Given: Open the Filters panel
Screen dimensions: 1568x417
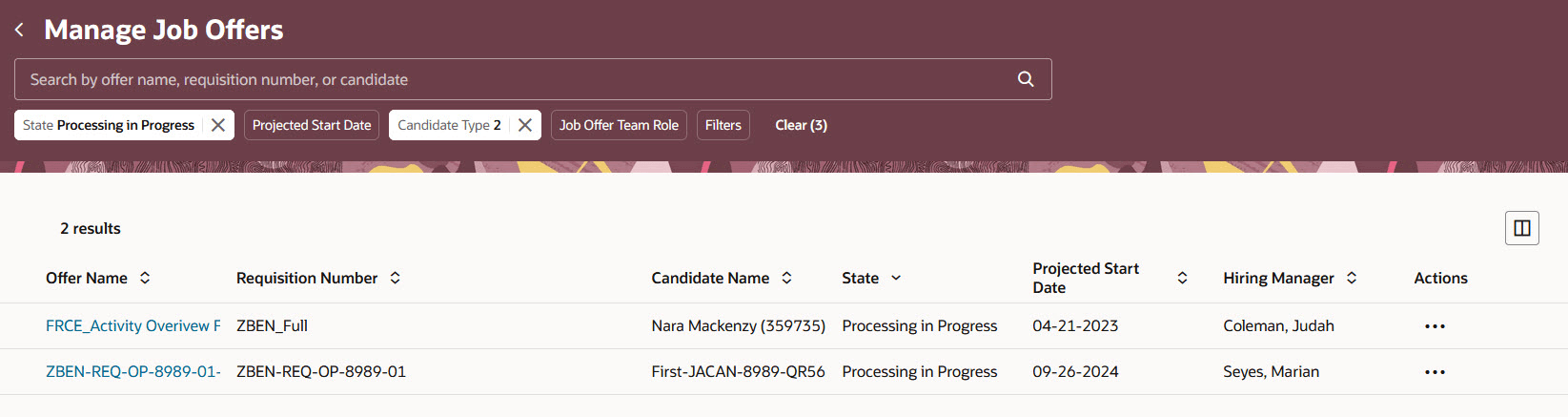Looking at the screenshot, I should [x=723, y=125].
